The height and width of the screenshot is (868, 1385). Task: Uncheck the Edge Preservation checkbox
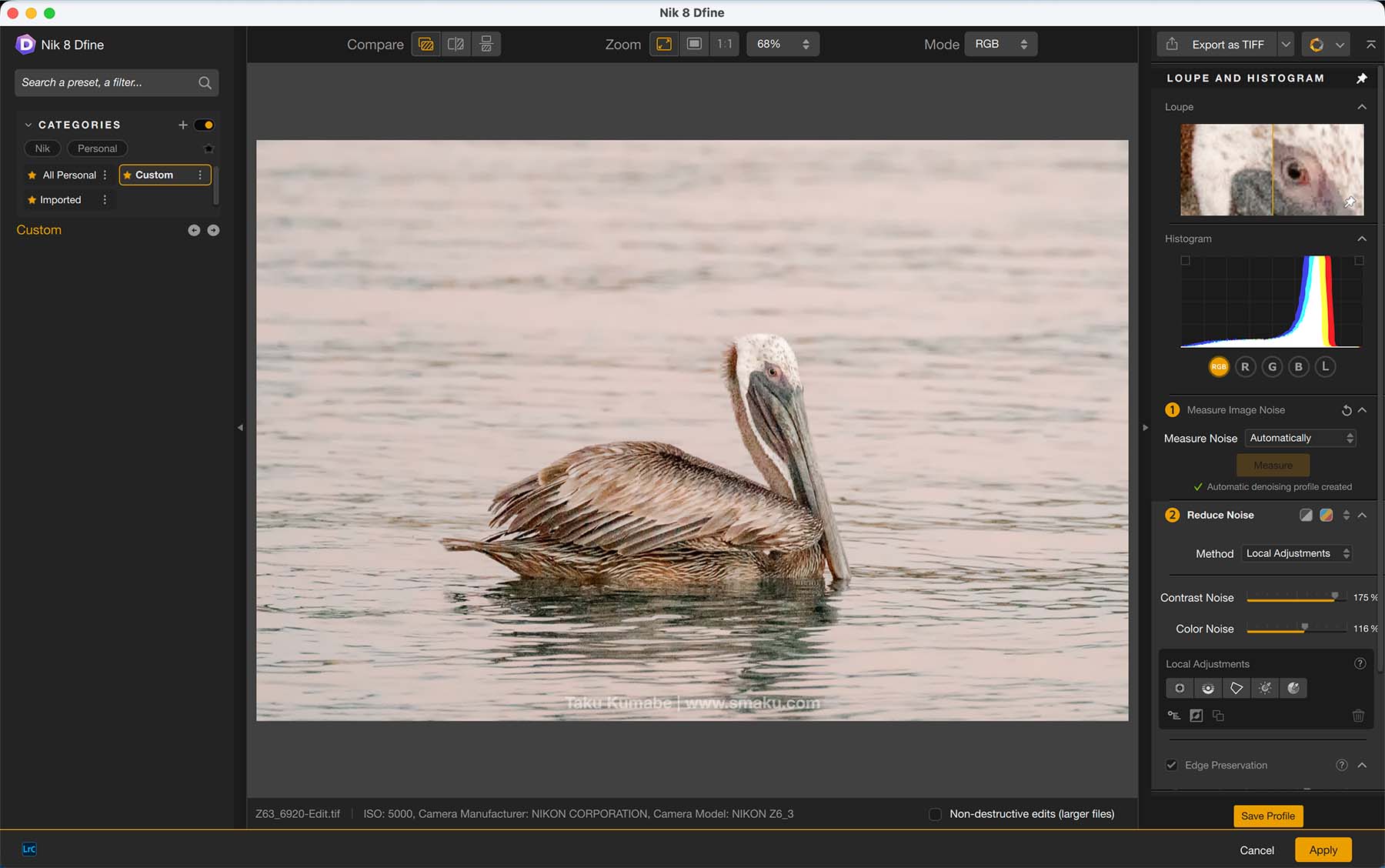point(1171,765)
